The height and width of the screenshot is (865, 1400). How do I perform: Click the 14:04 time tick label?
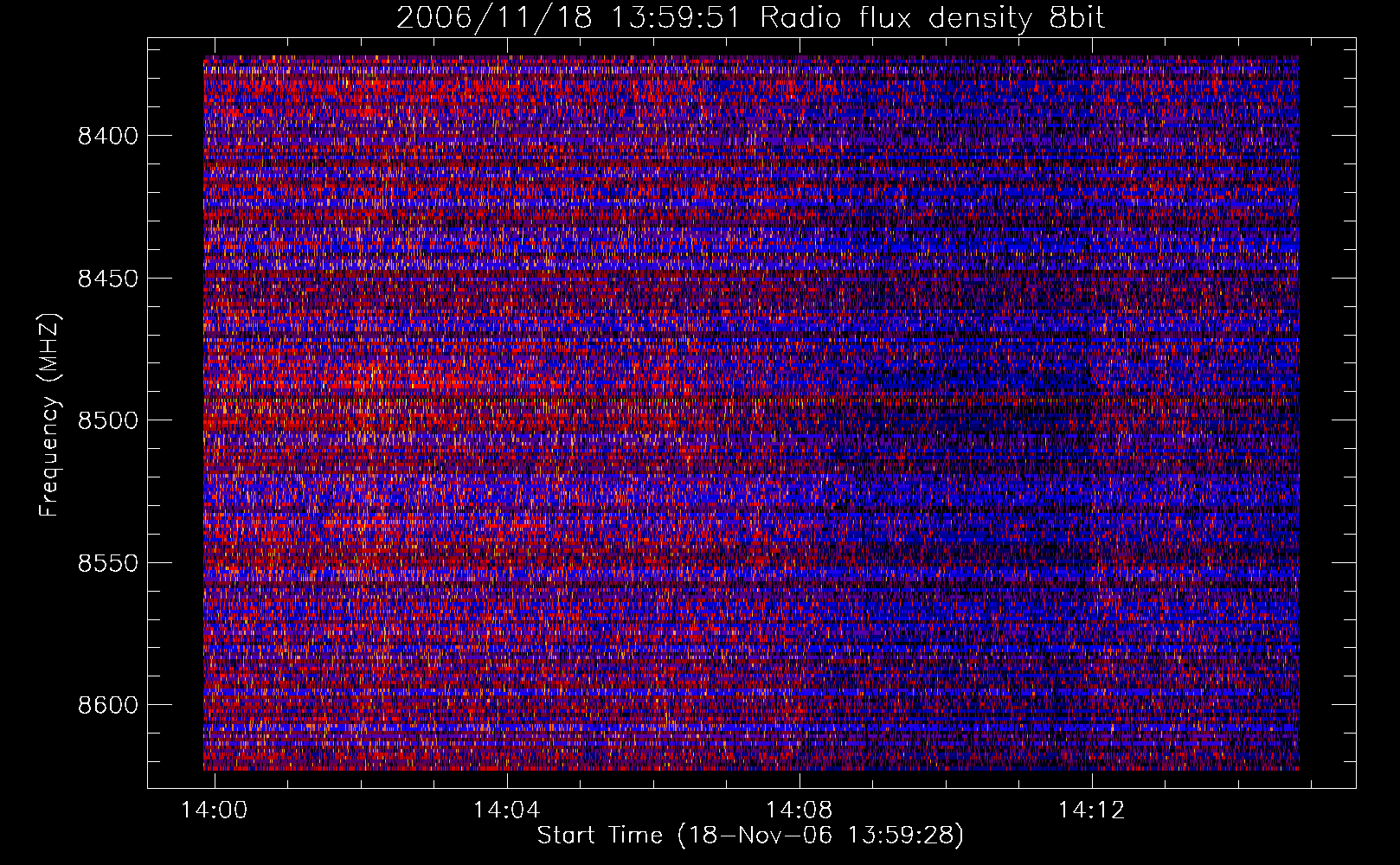pos(506,810)
